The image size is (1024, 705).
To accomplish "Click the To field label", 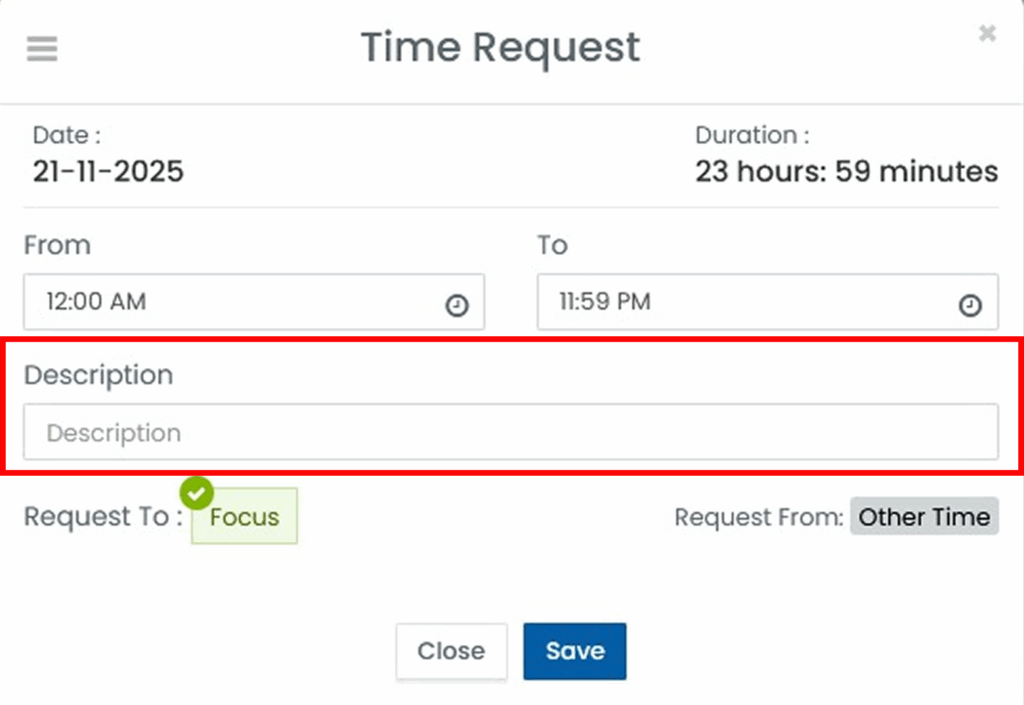I will 552,245.
